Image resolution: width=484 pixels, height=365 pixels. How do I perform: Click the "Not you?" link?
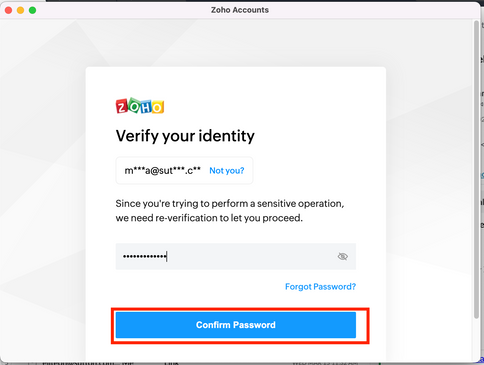pos(227,171)
